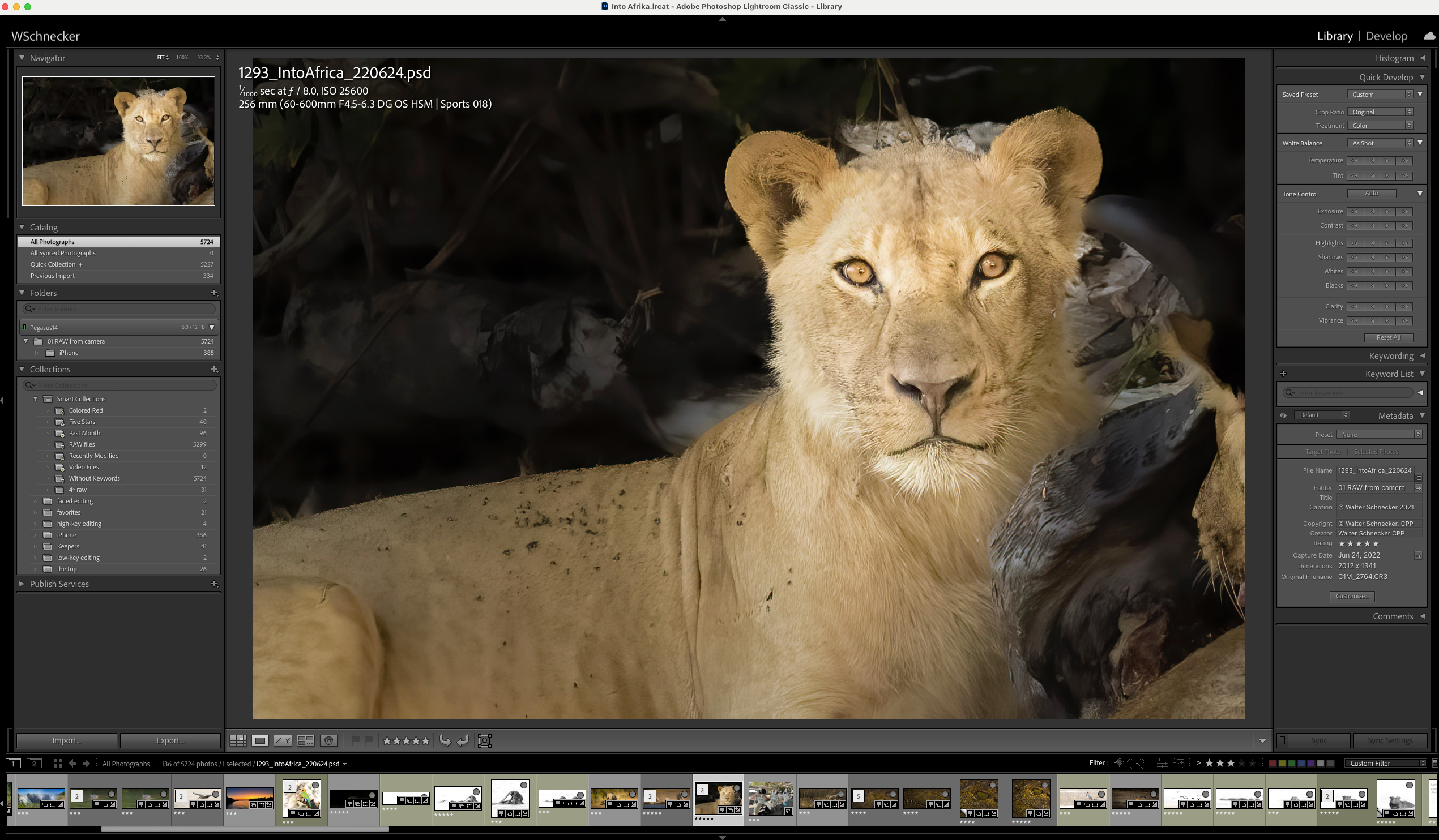1439x840 pixels.
Task: Filter by the red color label
Action: 1272,763
